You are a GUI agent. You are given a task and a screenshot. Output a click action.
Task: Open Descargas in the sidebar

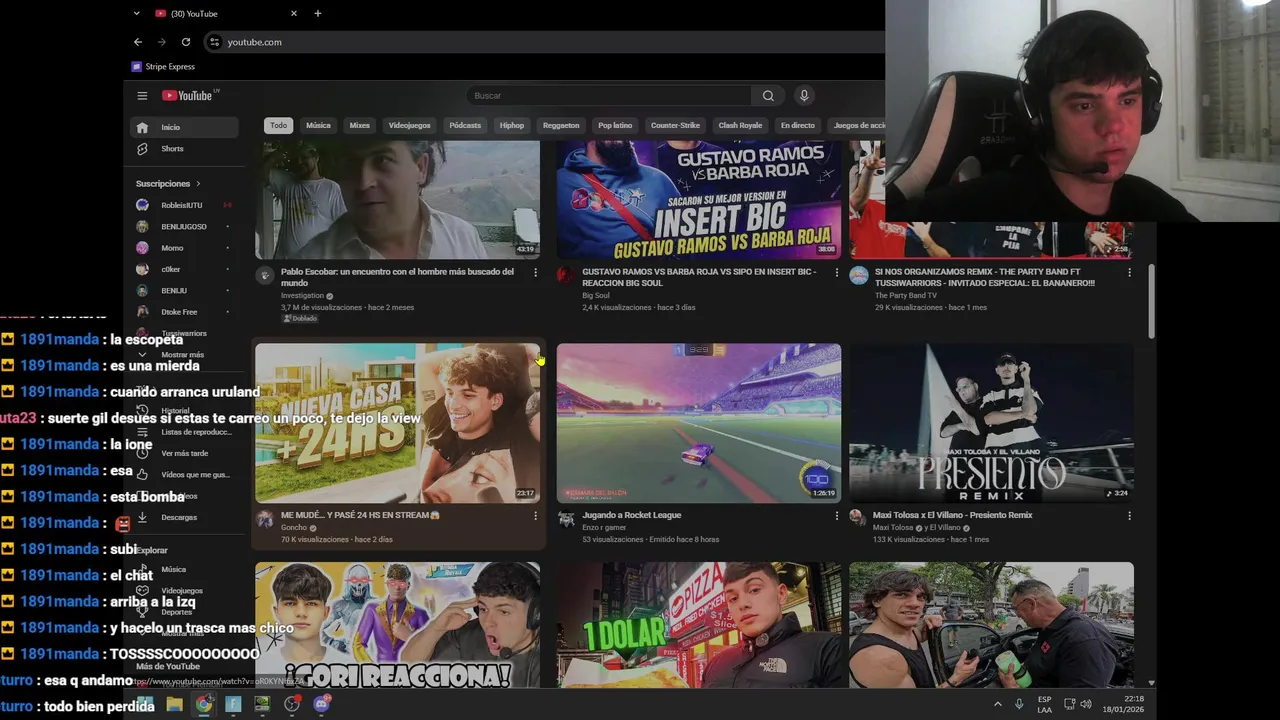click(x=179, y=517)
